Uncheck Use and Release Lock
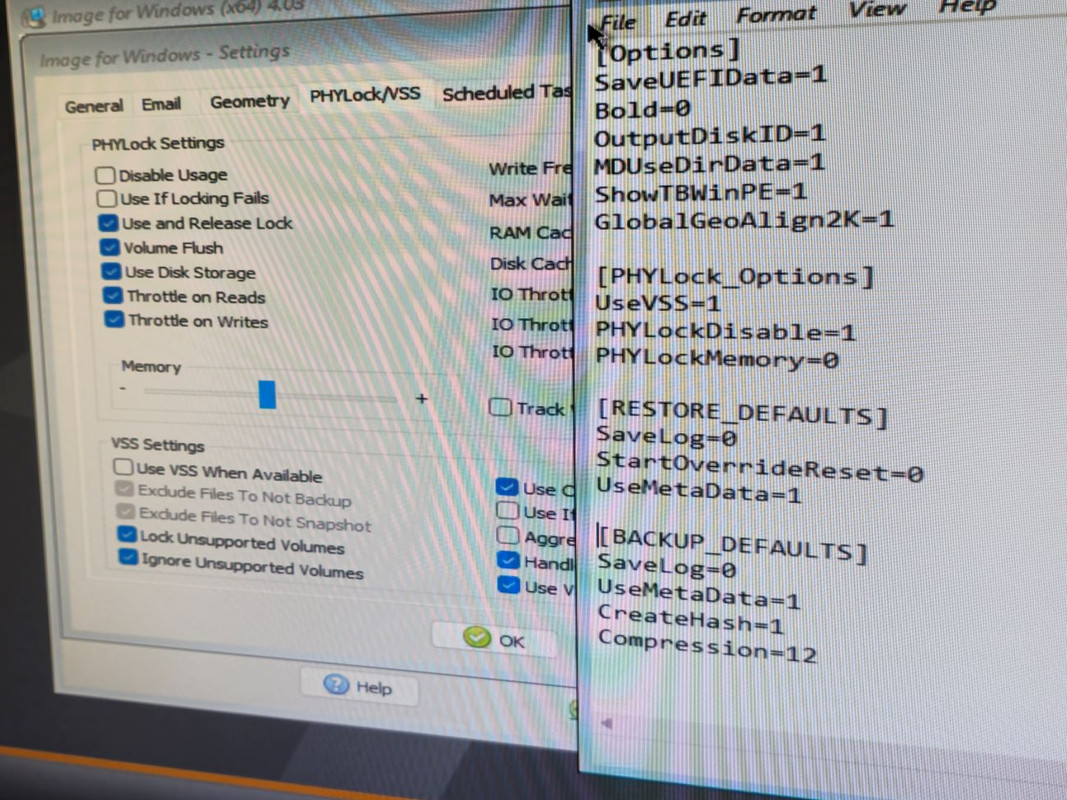Screen dimensions: 1067x800 pyautogui.click(x=108, y=222)
